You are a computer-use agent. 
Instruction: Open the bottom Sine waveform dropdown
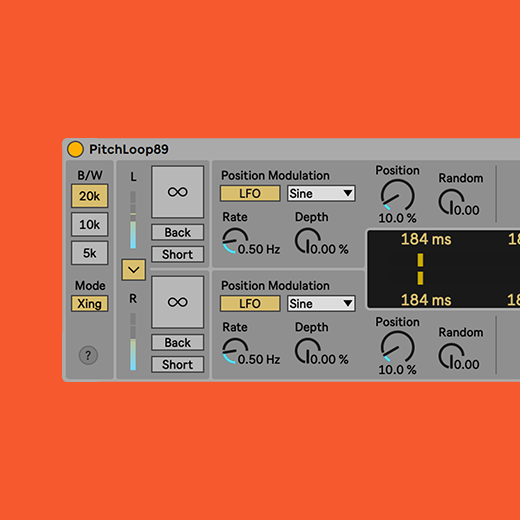tap(321, 303)
